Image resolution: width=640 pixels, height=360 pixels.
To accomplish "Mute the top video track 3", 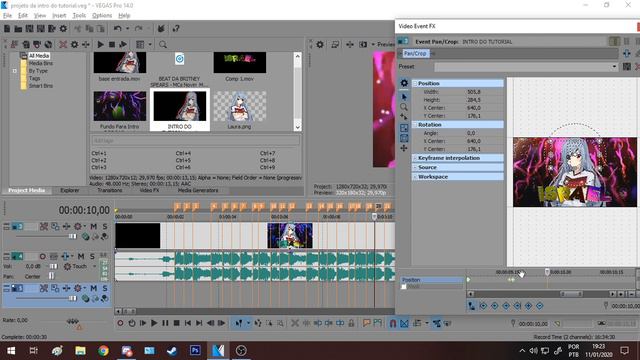I will tap(93, 226).
